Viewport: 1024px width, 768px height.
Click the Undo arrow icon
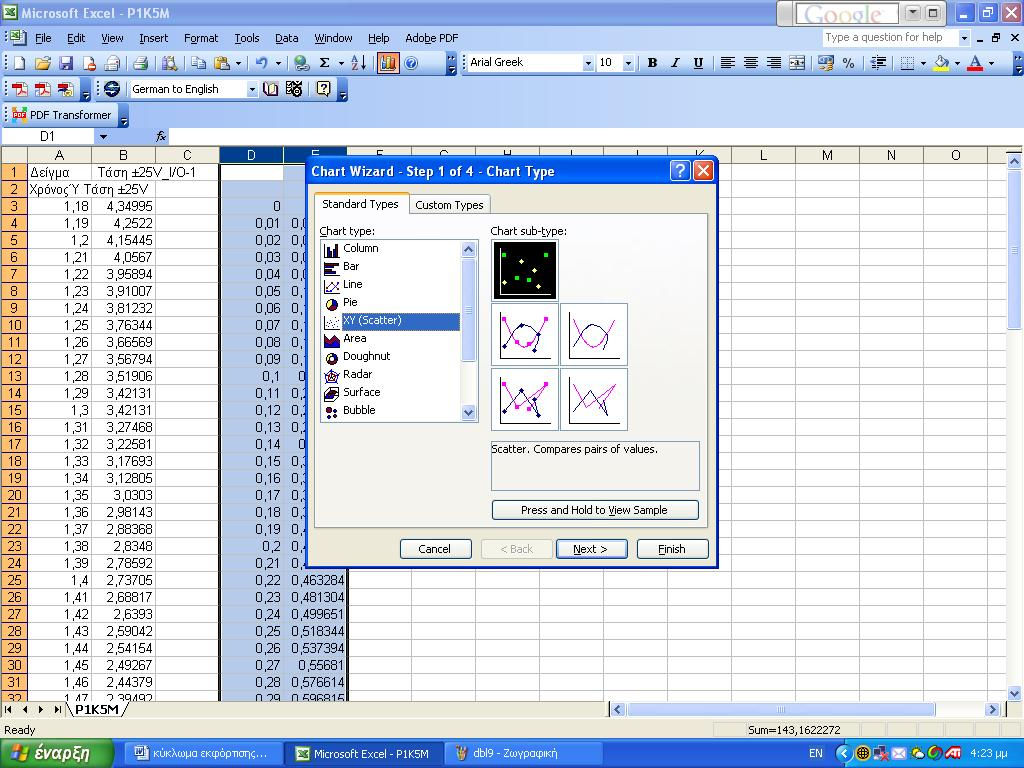(262, 63)
